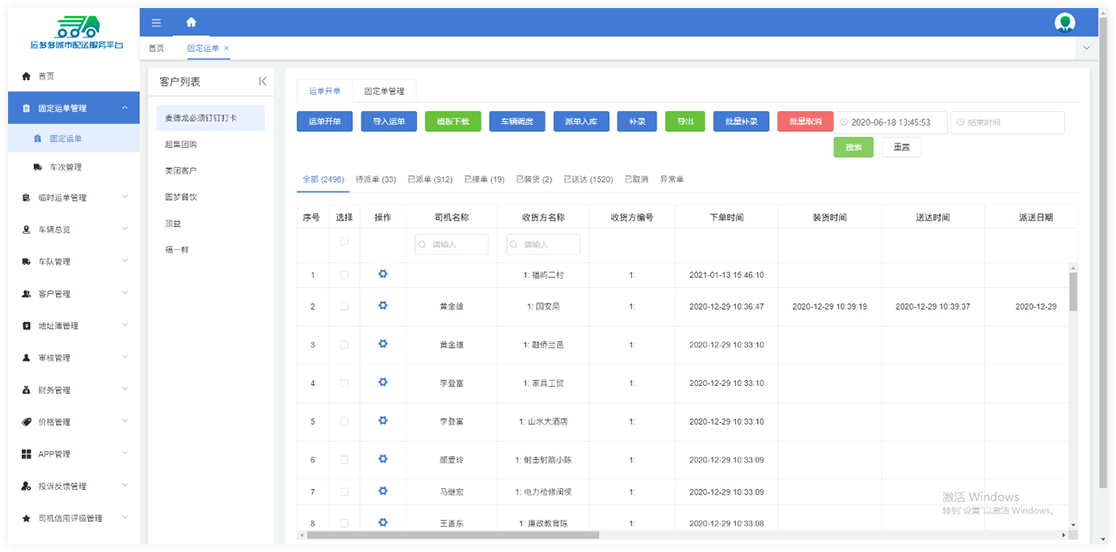
Task: Tick the checkbox for row 7 马继宏
Action: [344, 492]
